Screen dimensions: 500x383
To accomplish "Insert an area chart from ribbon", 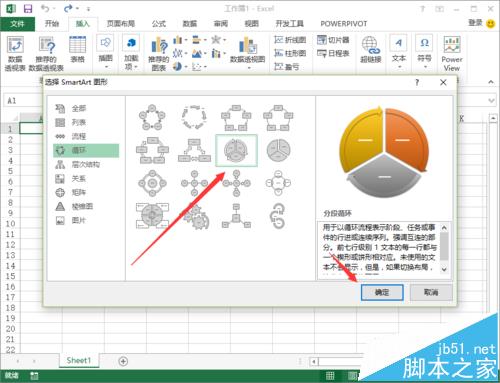I will coord(197,53).
